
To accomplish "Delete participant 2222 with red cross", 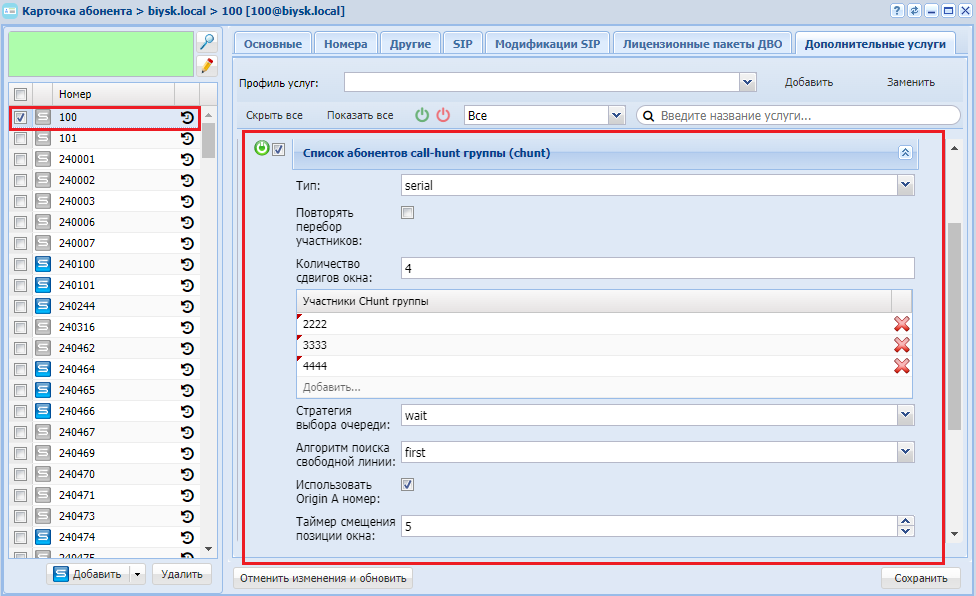I will [901, 323].
